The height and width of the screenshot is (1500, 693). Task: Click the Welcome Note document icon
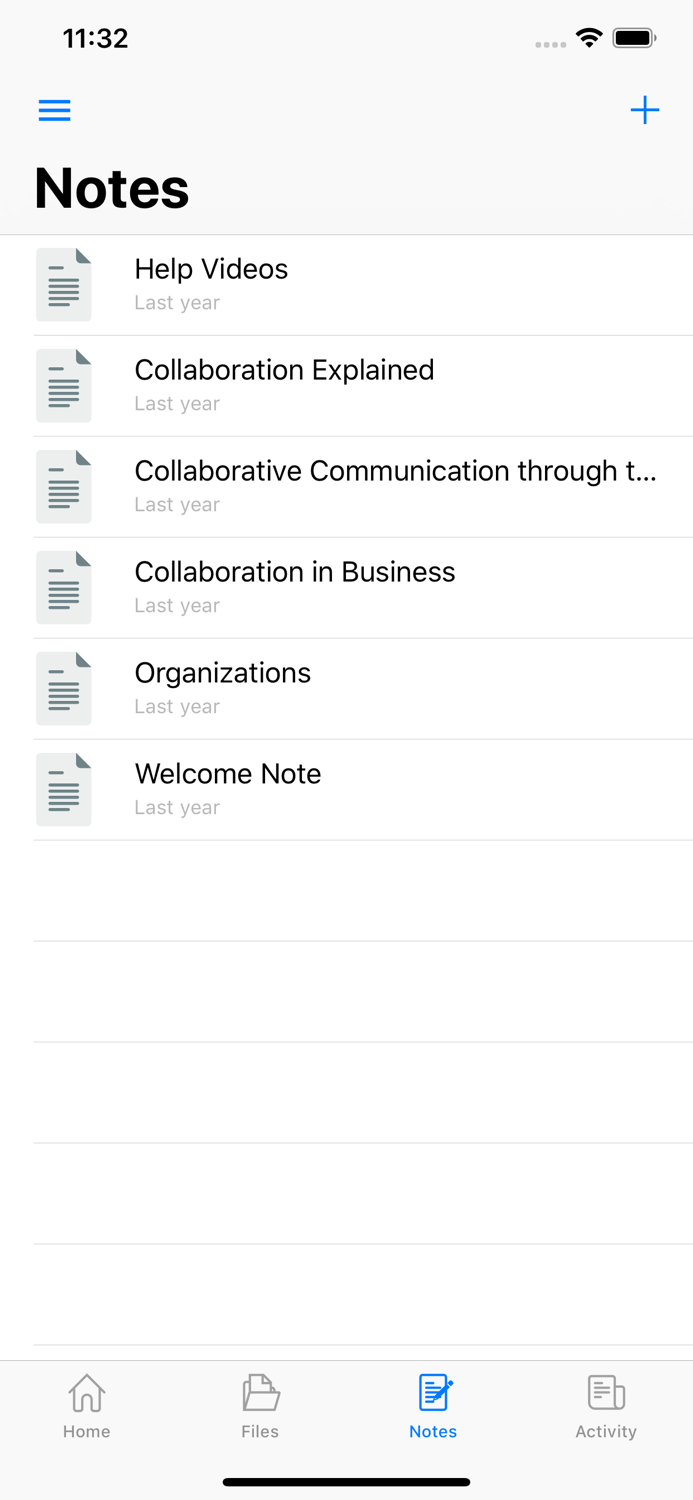pyautogui.click(x=64, y=790)
